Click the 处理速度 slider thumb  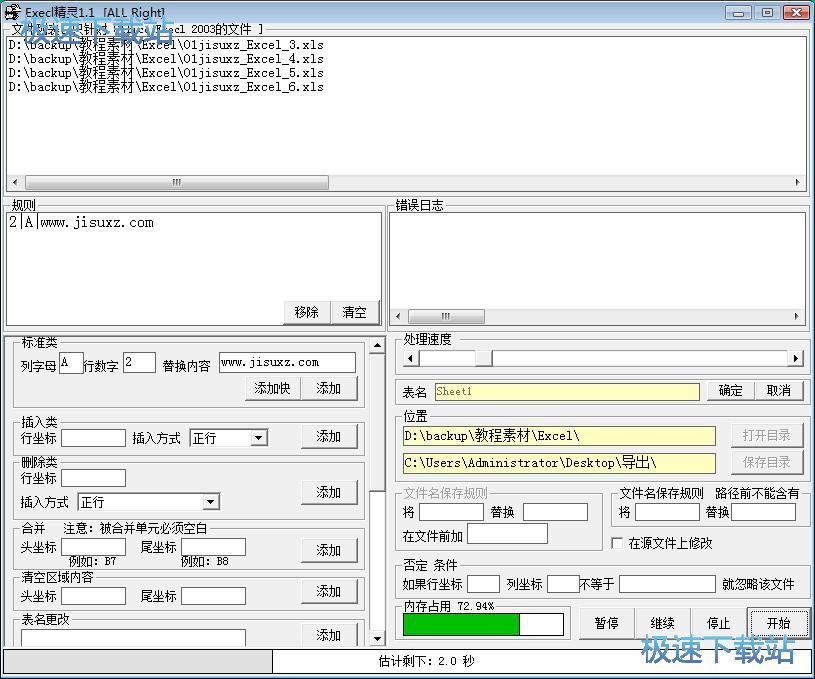pos(484,358)
